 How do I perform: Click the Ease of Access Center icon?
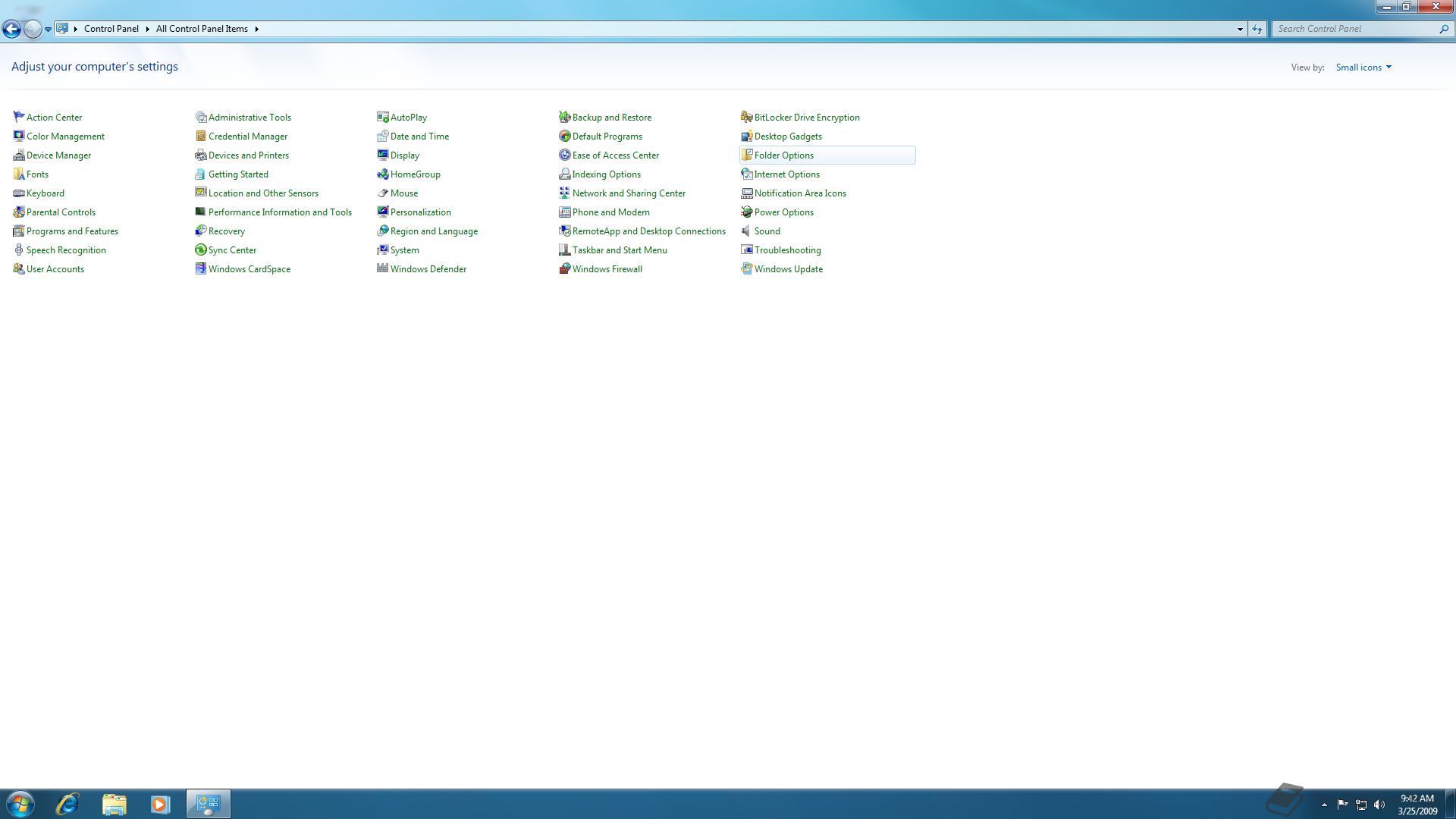click(x=565, y=155)
